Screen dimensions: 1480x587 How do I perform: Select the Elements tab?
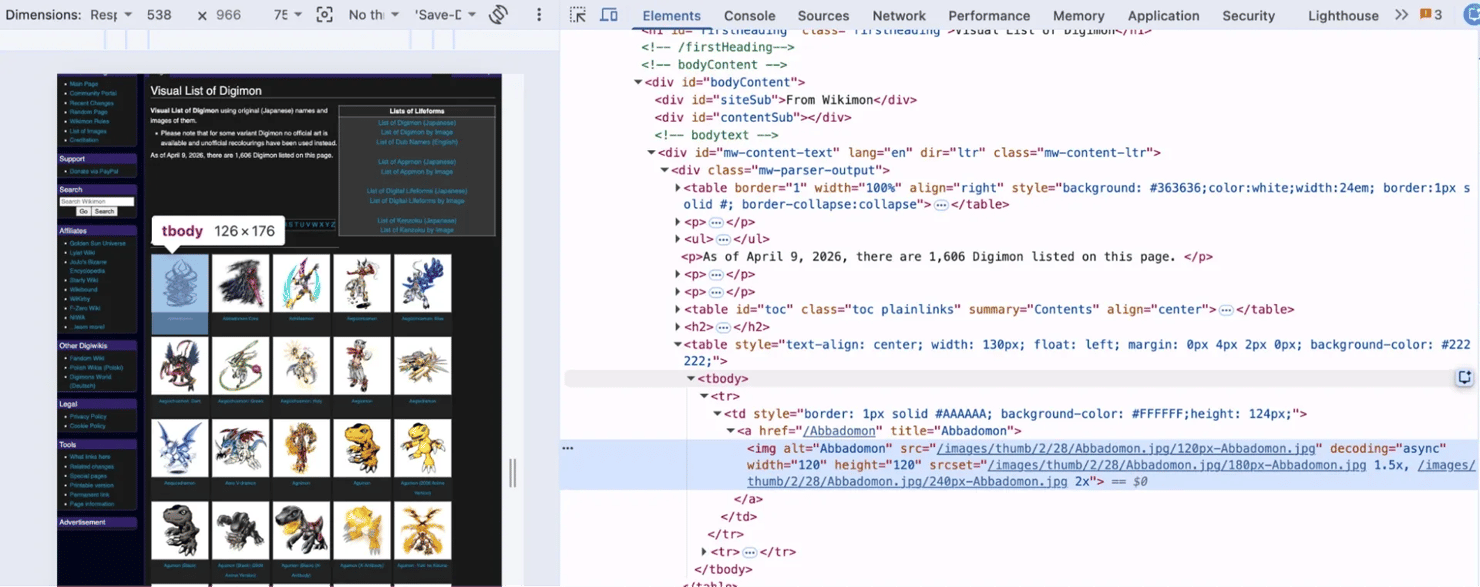coord(671,15)
